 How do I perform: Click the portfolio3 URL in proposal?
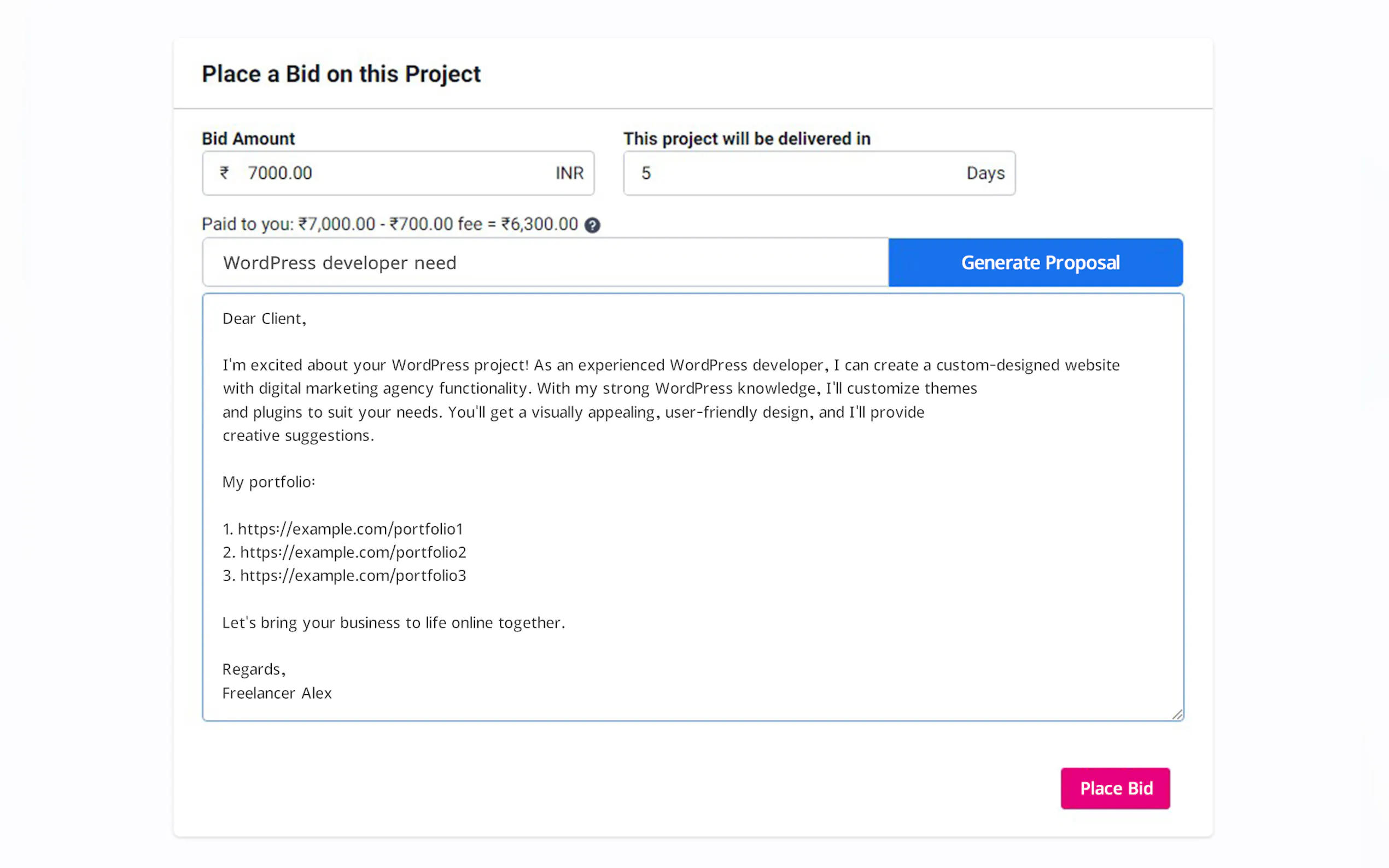[x=353, y=576]
